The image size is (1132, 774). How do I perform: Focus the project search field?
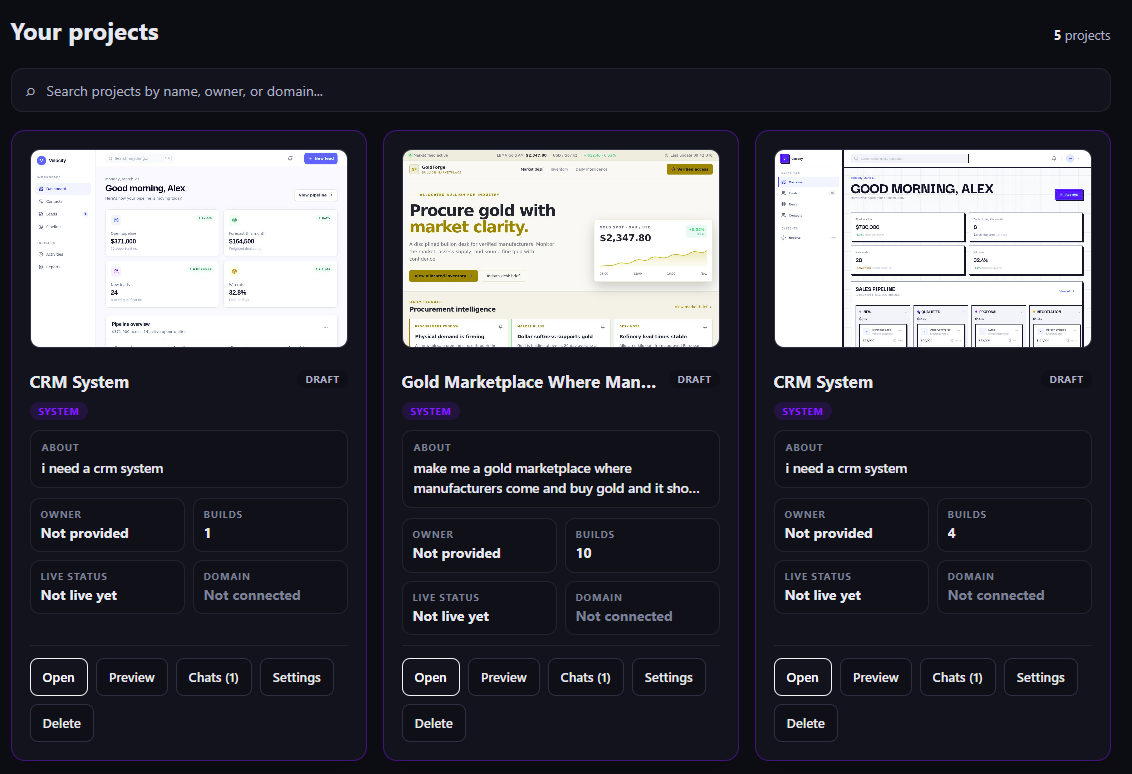pyautogui.click(x=560, y=90)
